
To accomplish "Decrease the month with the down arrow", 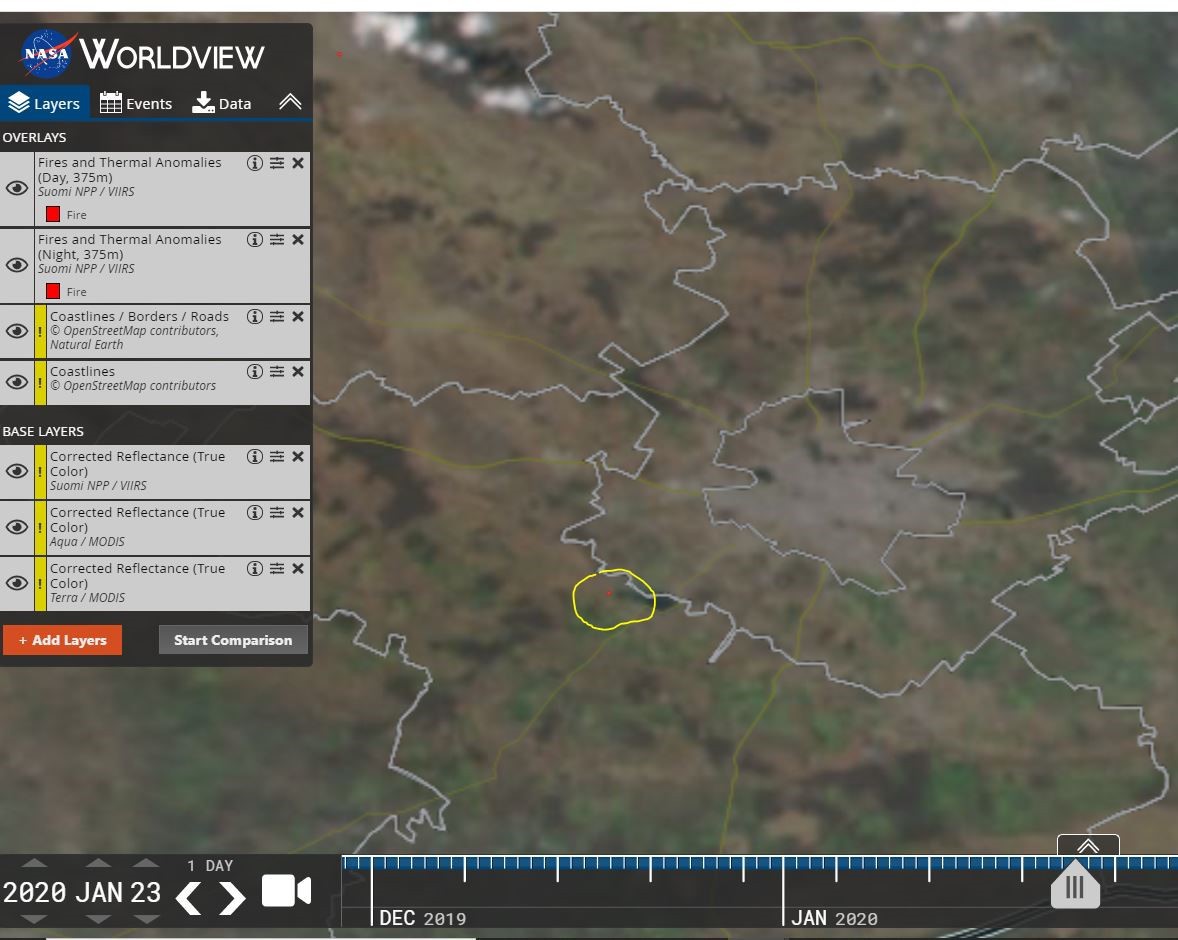I will [x=98, y=919].
